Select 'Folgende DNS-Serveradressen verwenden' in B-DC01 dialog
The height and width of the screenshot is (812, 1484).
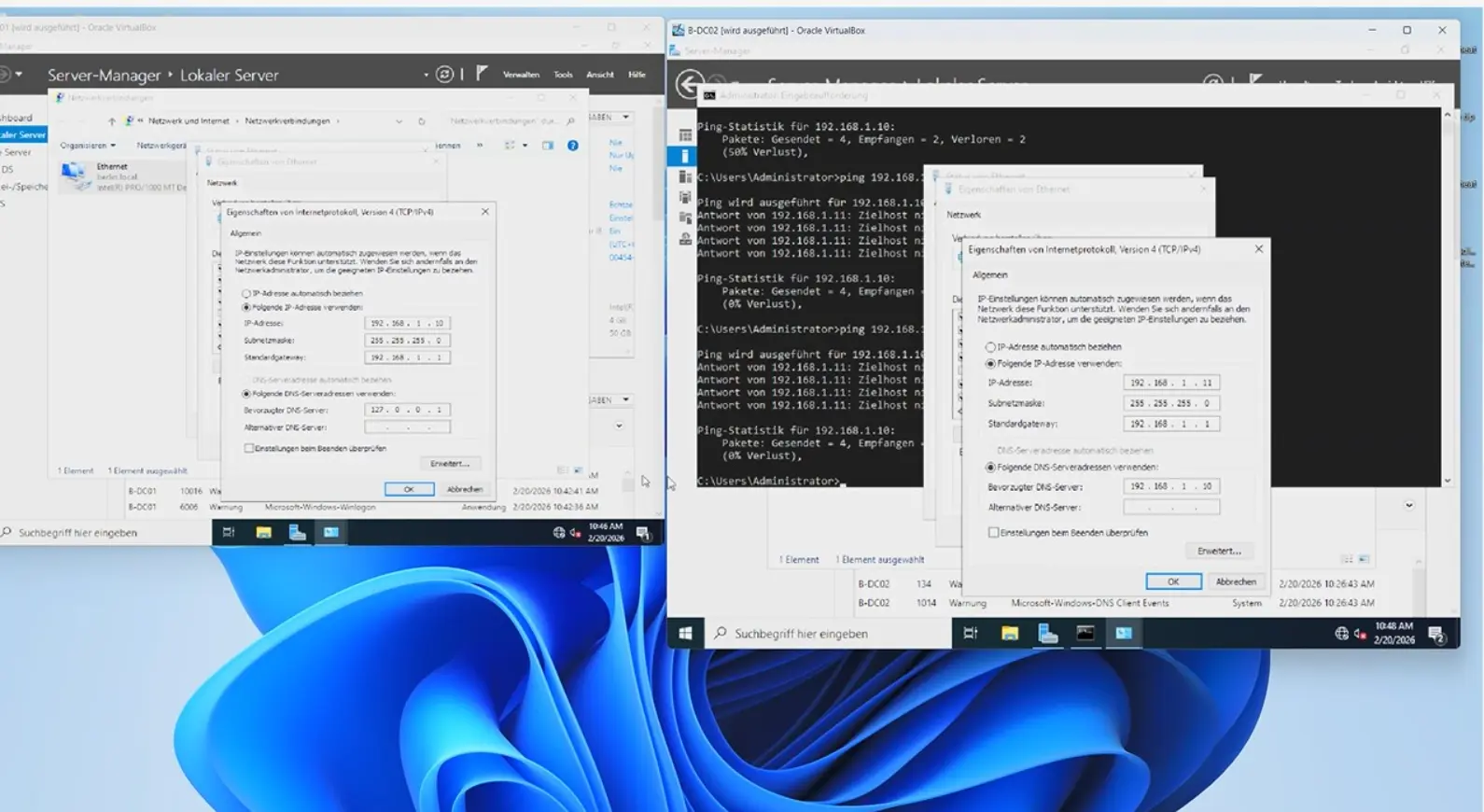[246, 394]
